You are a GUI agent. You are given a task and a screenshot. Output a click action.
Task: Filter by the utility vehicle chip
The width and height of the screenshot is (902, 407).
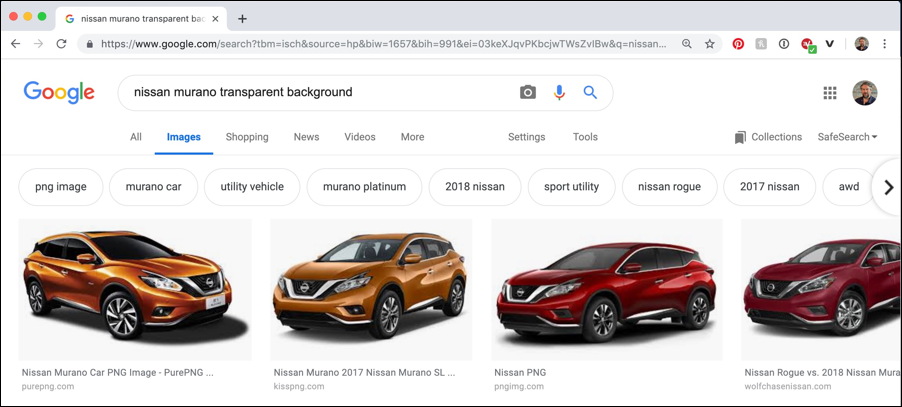(x=252, y=187)
